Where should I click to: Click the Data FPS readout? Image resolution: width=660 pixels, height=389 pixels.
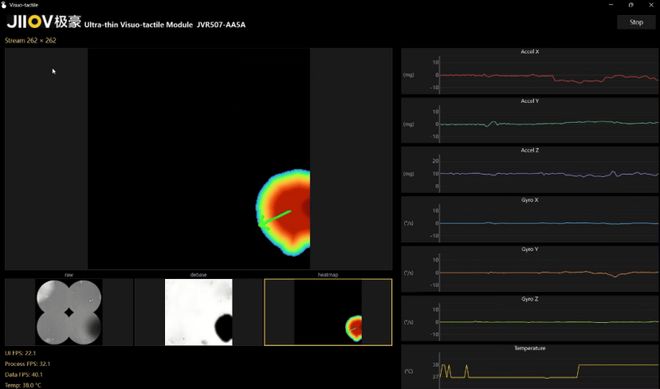(x=24, y=374)
